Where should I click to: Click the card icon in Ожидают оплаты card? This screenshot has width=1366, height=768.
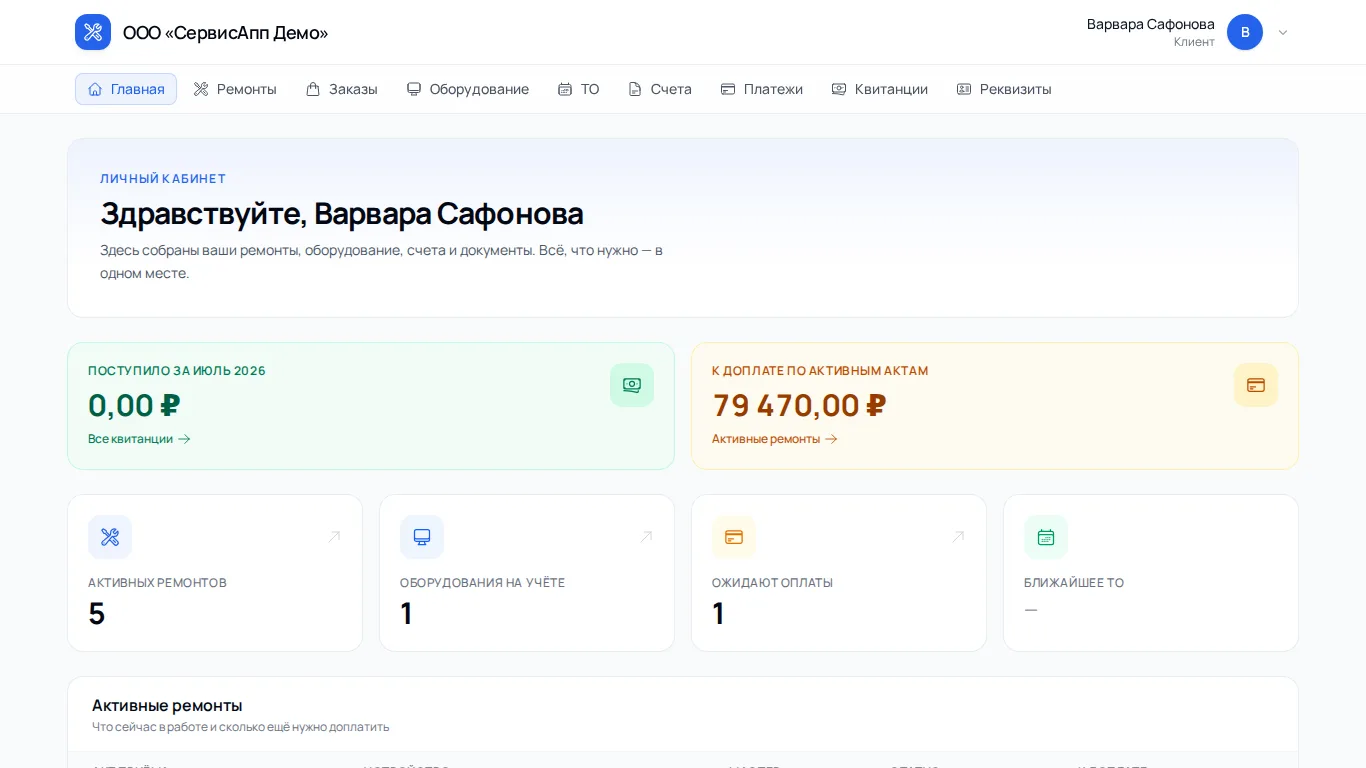(734, 537)
